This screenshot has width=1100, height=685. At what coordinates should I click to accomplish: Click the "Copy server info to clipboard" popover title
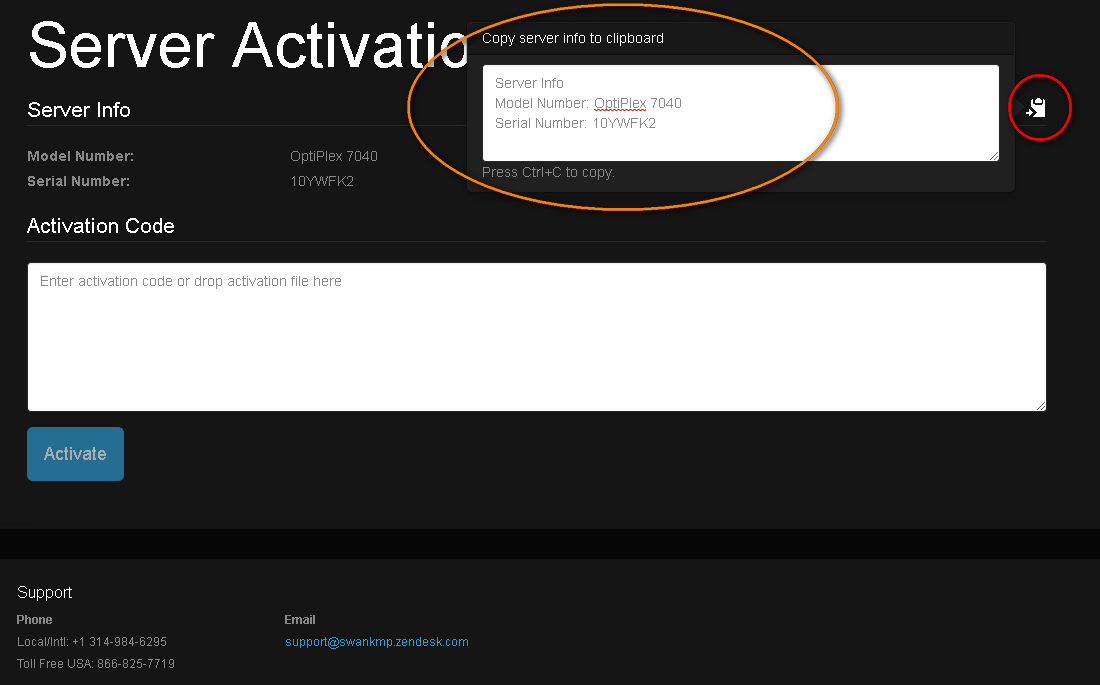pos(573,39)
